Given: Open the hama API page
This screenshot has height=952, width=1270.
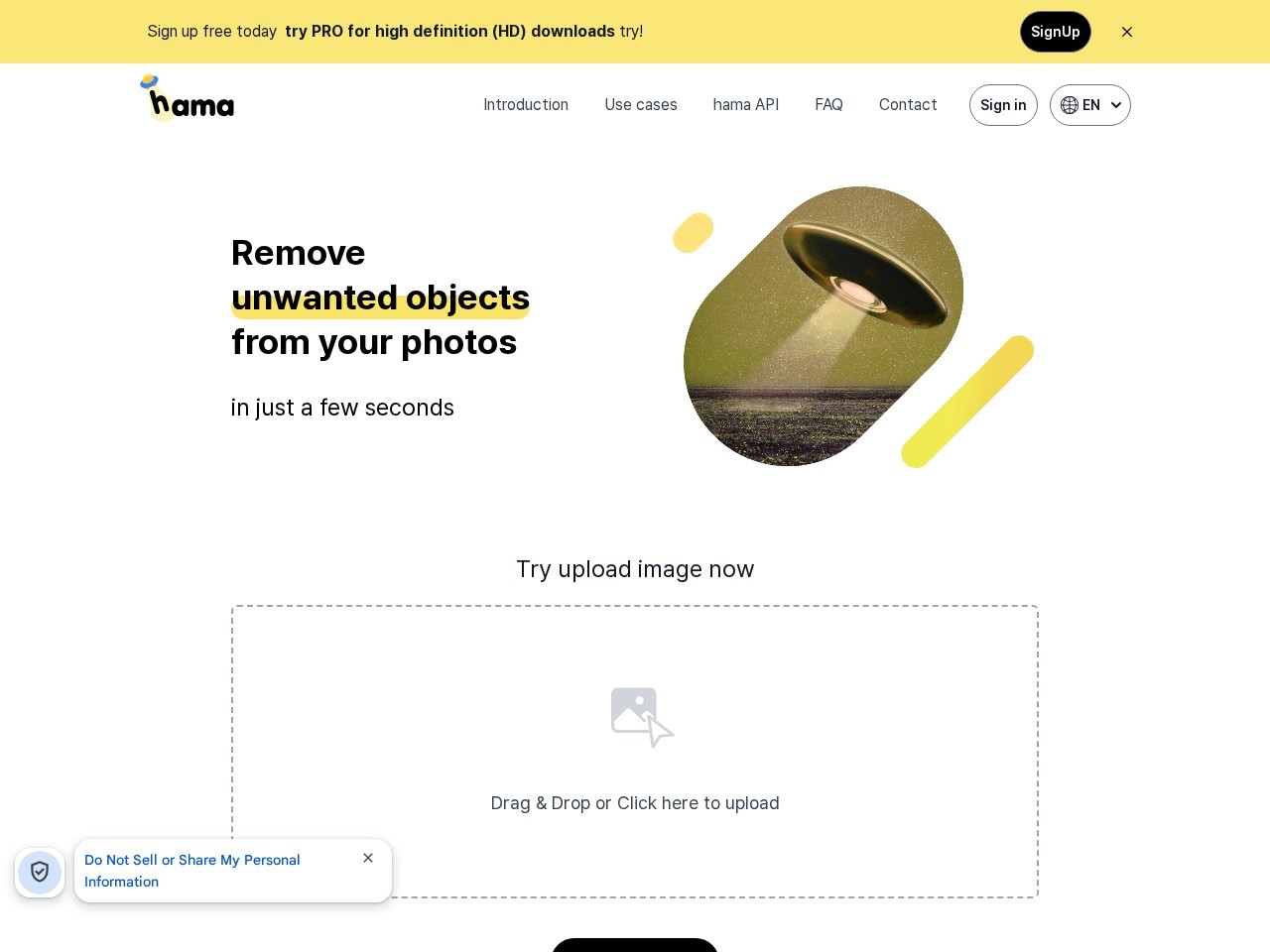Looking at the screenshot, I should coord(746,105).
